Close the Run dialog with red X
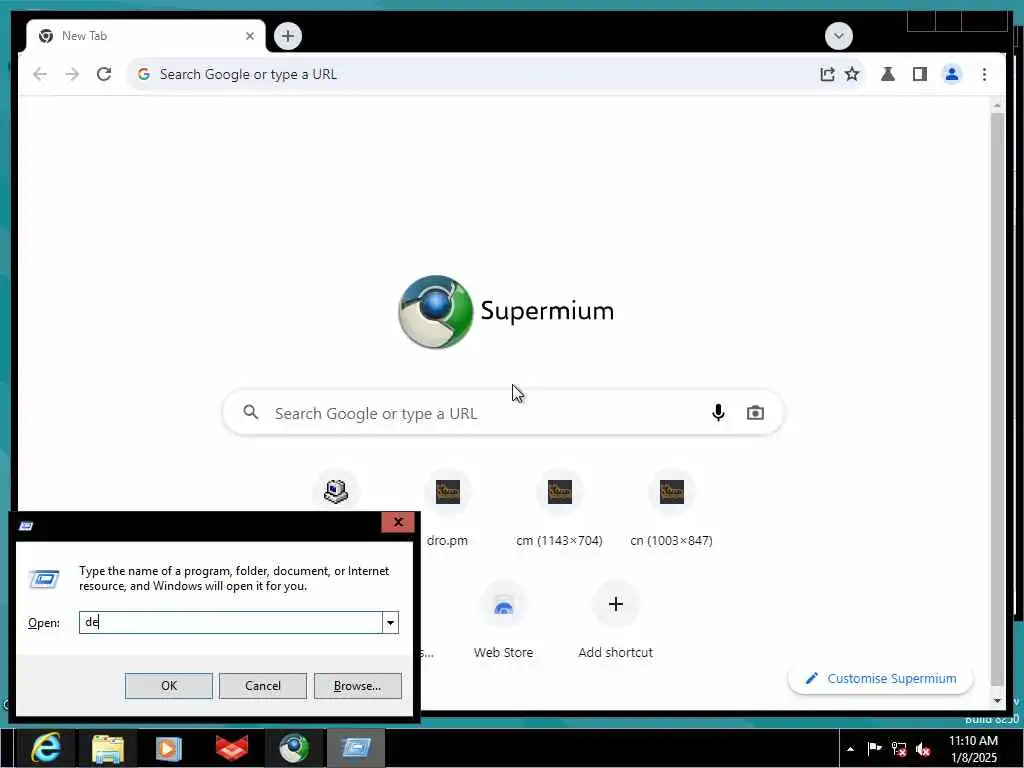Viewport: 1024px width, 768px height. pyautogui.click(x=398, y=522)
